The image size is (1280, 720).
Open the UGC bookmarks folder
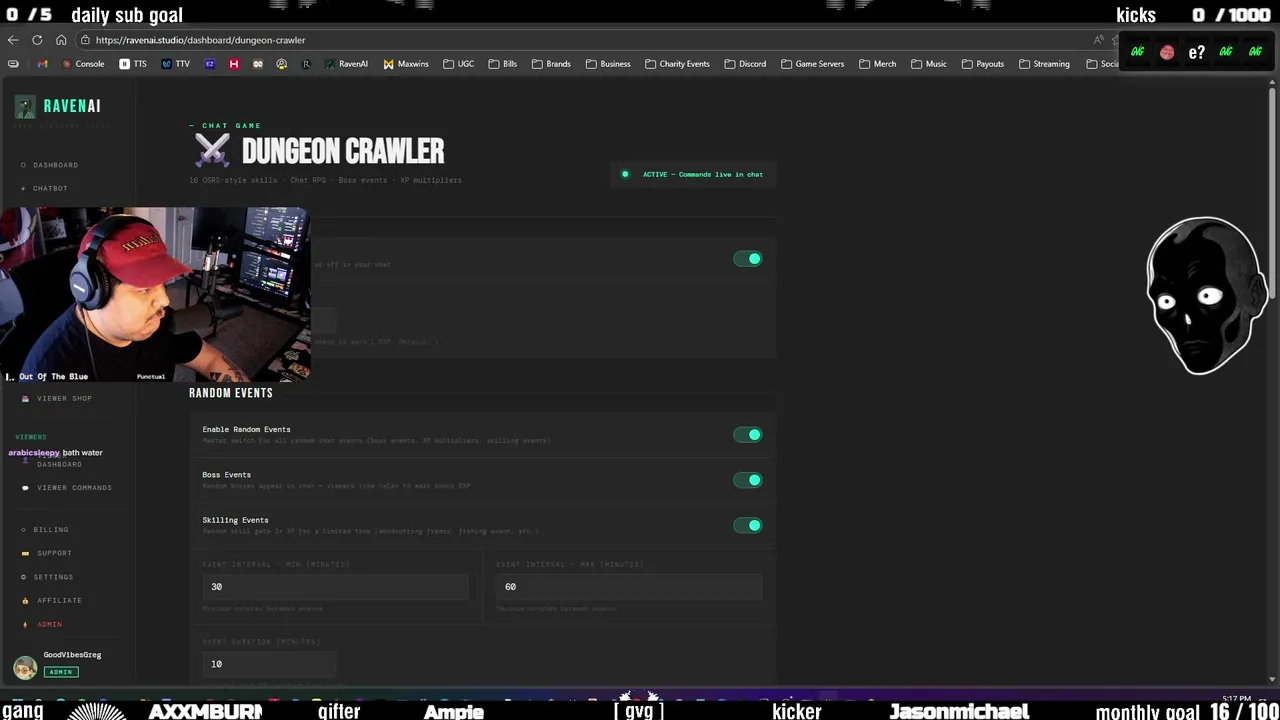(x=458, y=64)
